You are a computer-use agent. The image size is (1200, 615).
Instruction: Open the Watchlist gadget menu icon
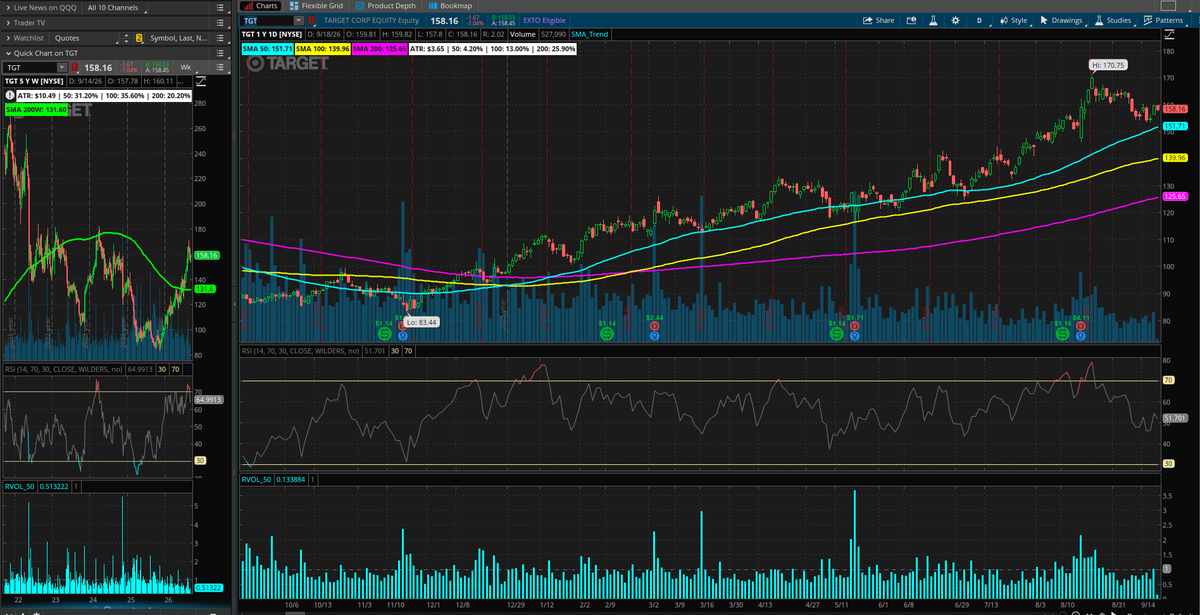click(x=219, y=38)
